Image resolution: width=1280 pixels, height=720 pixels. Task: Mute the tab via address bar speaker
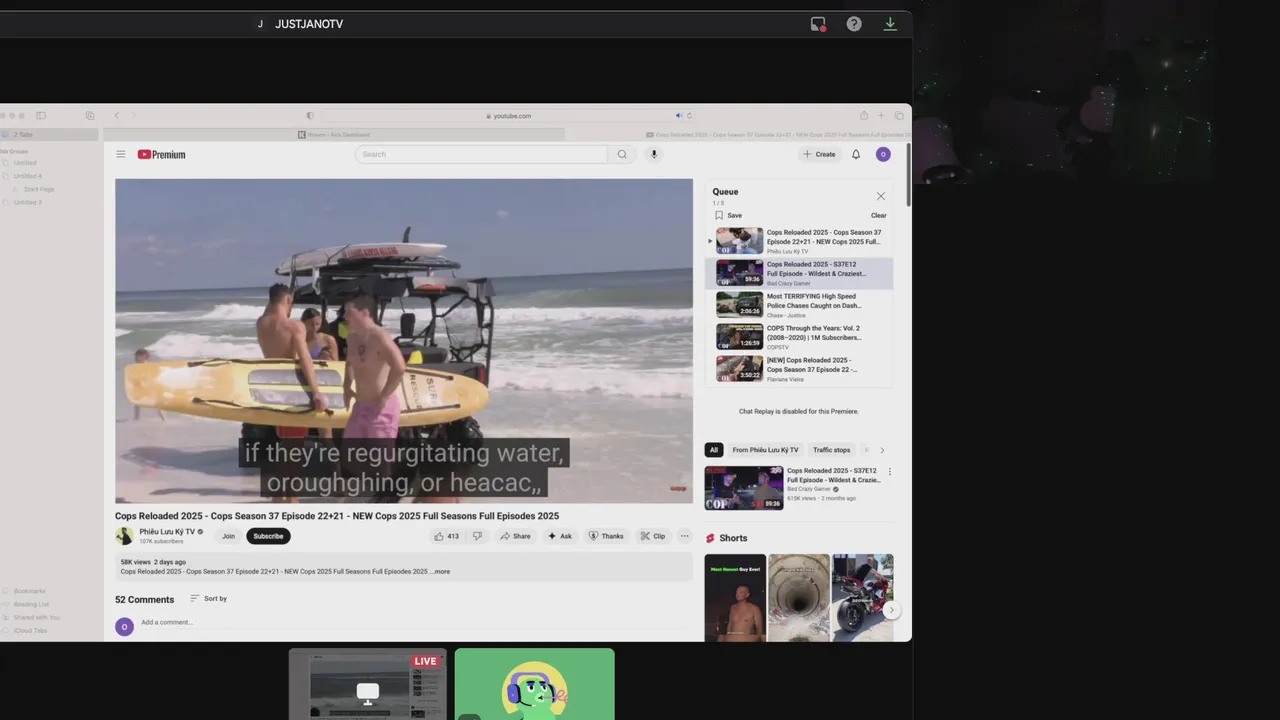[x=679, y=116]
